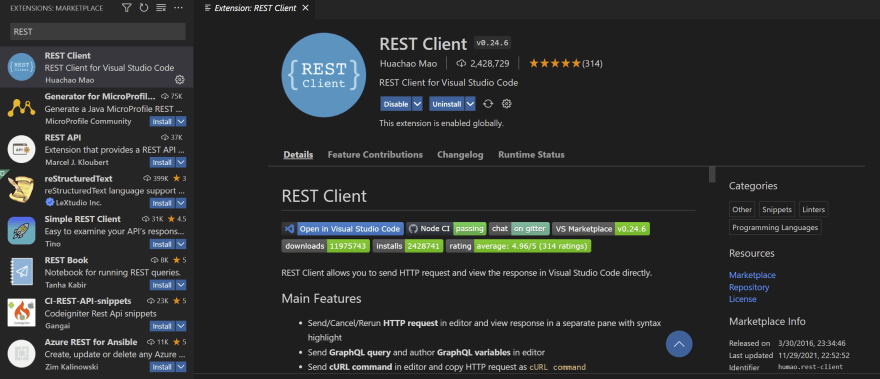Open the Uninstall button dropdown arrow

point(470,104)
